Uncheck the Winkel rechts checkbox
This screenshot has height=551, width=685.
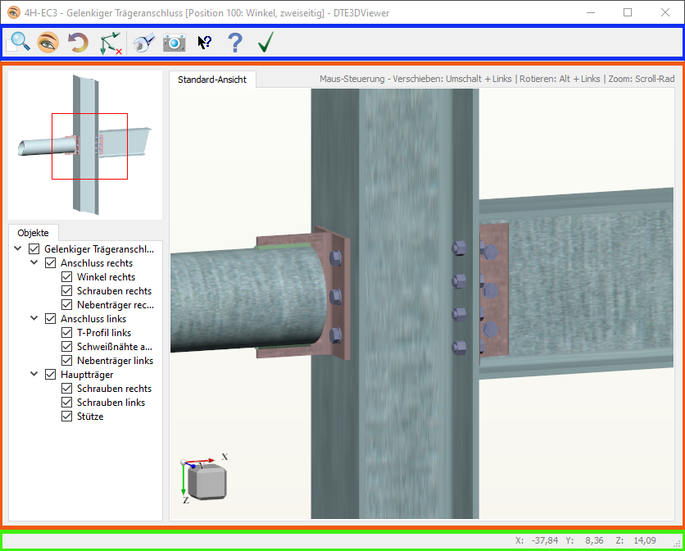coord(67,277)
